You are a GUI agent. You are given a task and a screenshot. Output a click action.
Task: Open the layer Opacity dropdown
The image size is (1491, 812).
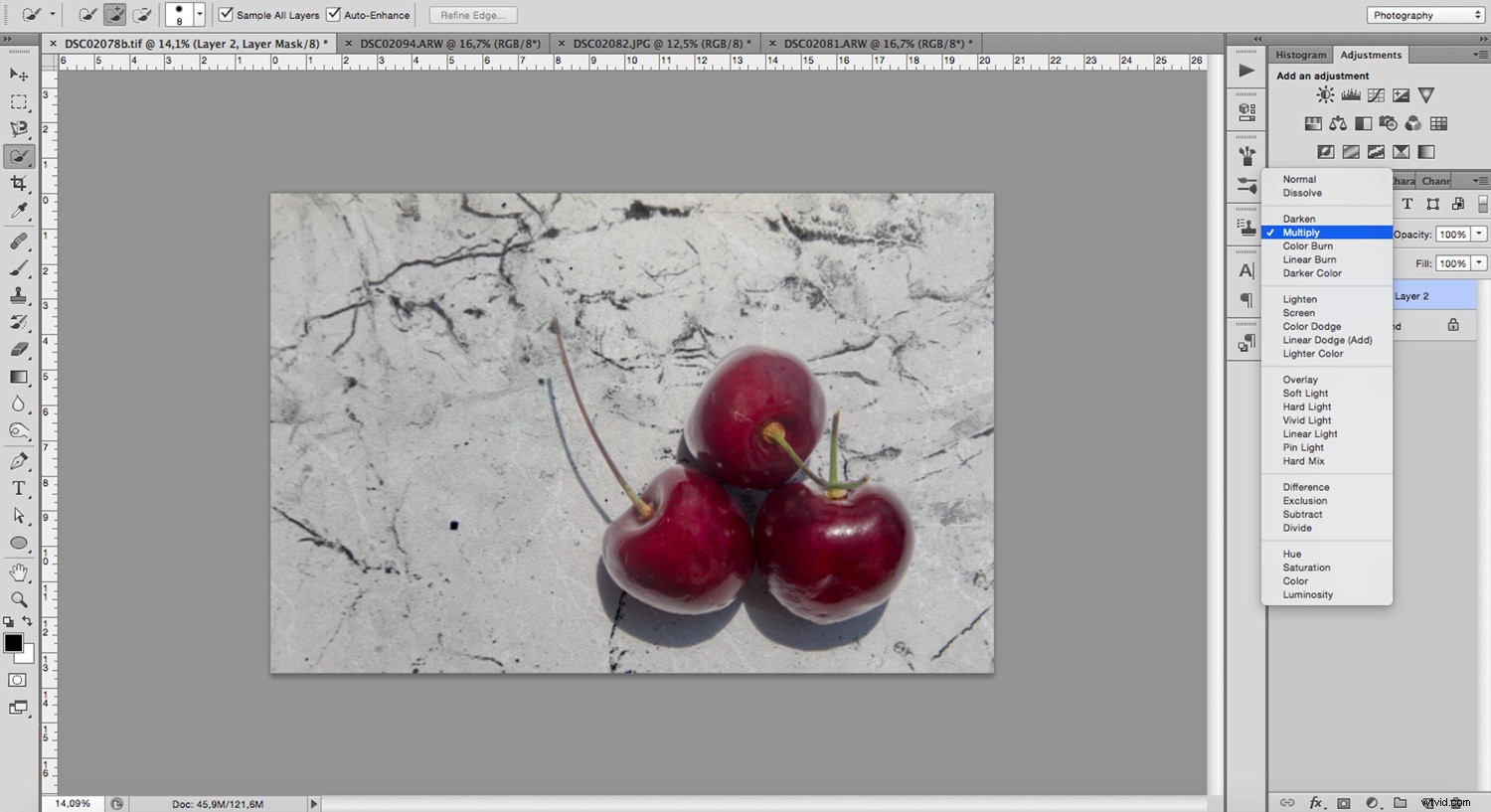click(1478, 234)
